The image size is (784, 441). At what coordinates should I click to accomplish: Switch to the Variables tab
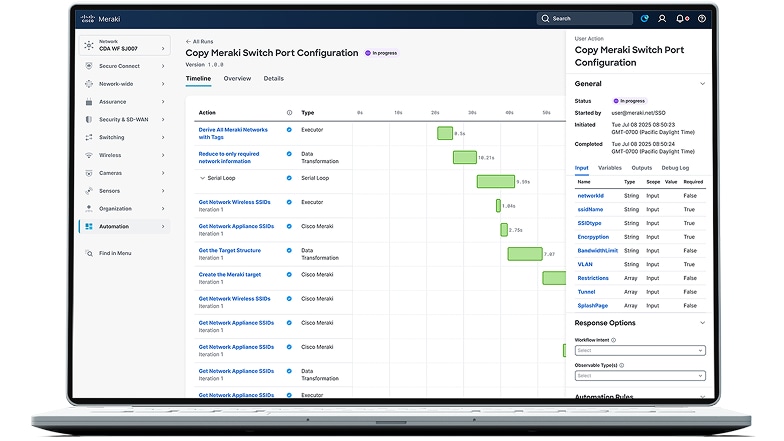pyautogui.click(x=610, y=168)
